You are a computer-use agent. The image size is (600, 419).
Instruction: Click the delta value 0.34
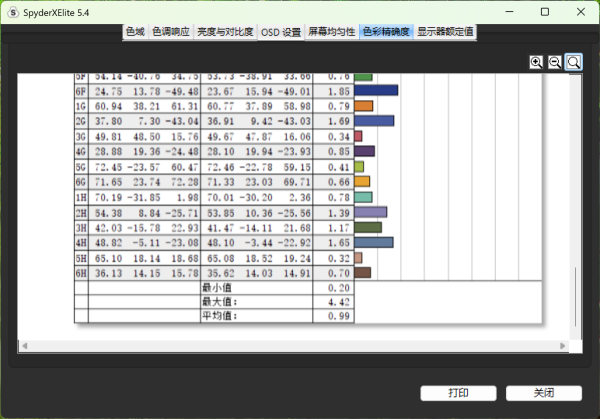339,137
